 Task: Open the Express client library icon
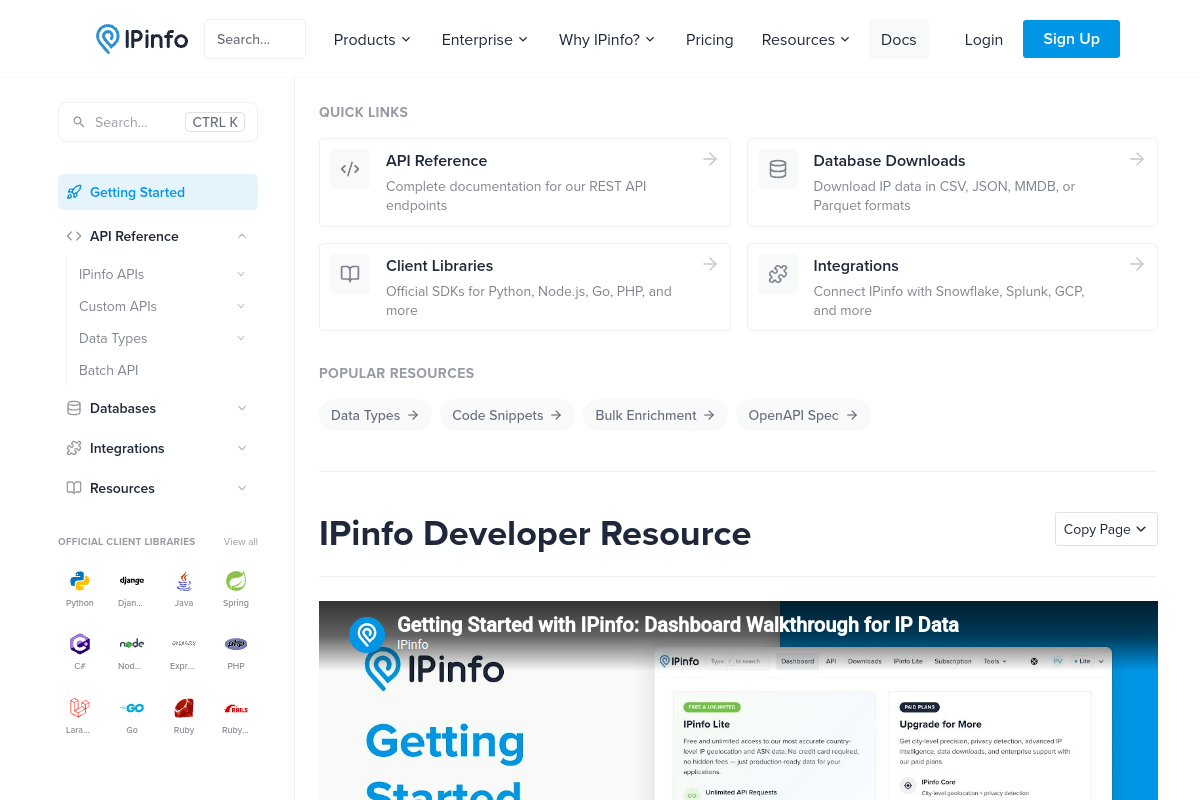pos(184,644)
